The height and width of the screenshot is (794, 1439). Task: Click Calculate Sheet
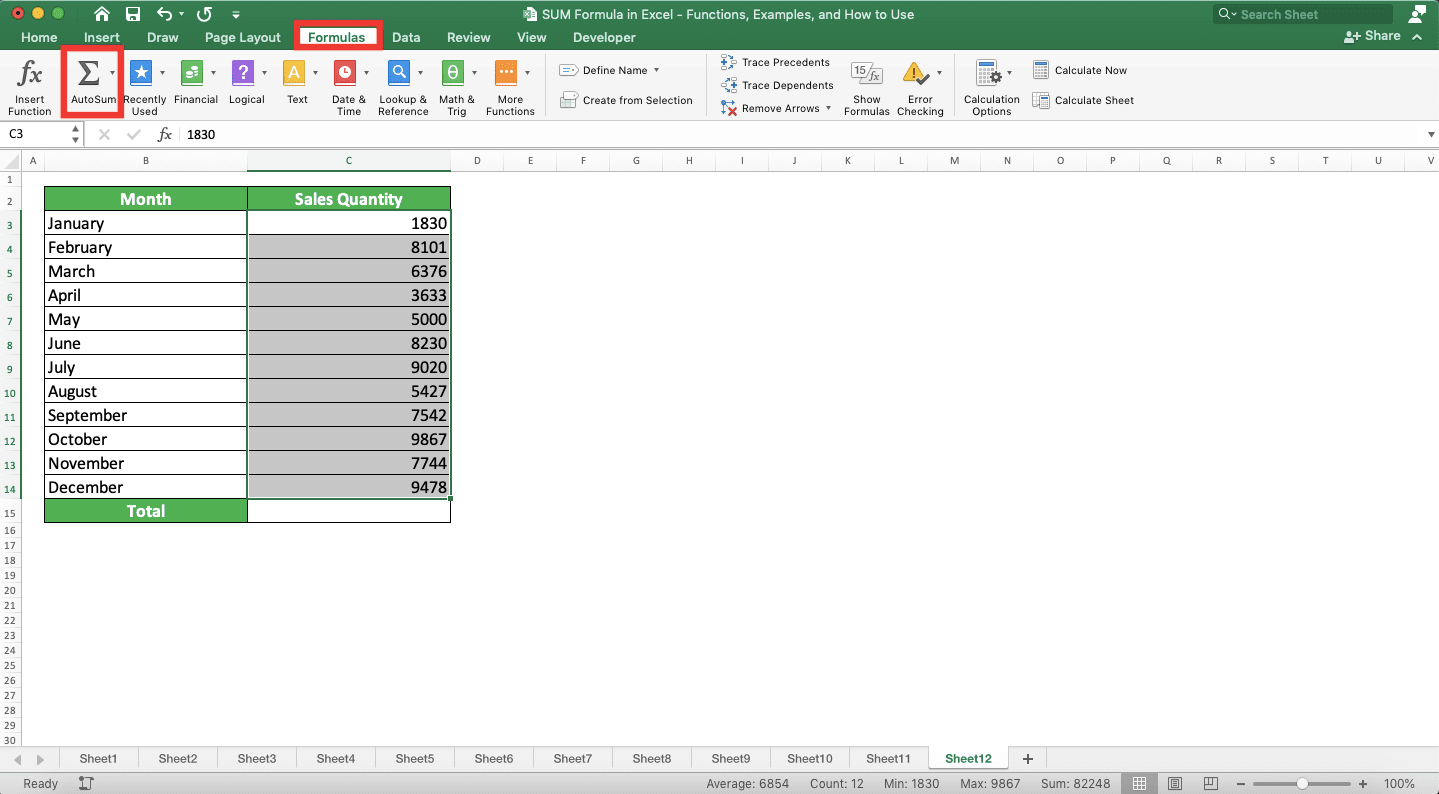pyautogui.click(x=1083, y=100)
